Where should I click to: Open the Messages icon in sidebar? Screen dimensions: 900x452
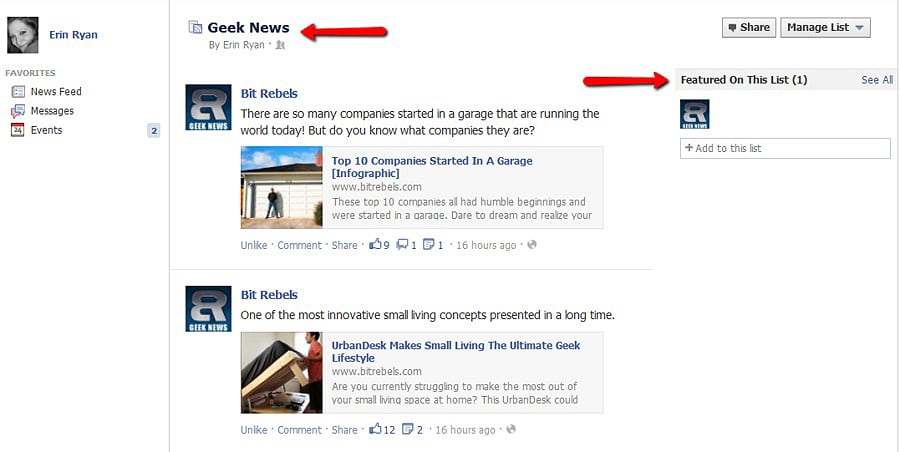(18, 111)
